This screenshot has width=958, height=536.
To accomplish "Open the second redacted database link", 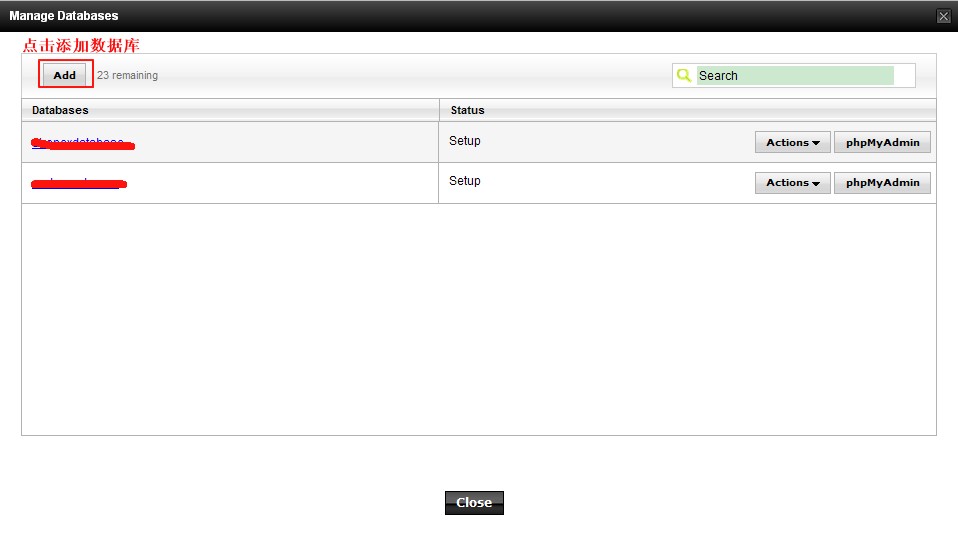I will [x=79, y=183].
